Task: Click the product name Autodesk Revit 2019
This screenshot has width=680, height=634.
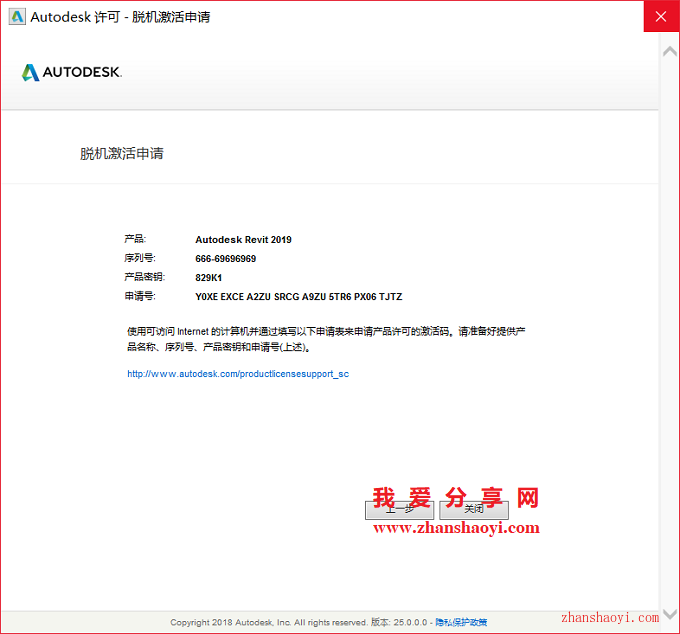Action: pos(243,240)
